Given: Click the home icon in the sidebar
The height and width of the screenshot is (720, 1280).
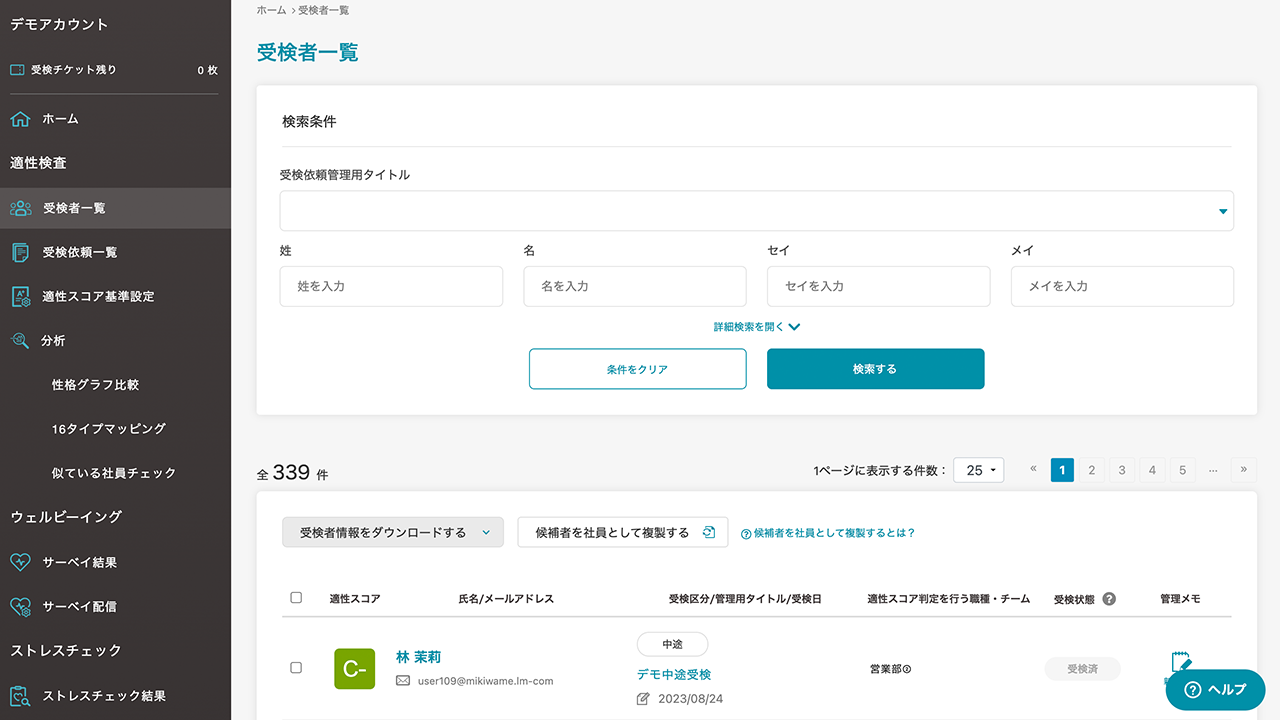Looking at the screenshot, I should coord(20,119).
